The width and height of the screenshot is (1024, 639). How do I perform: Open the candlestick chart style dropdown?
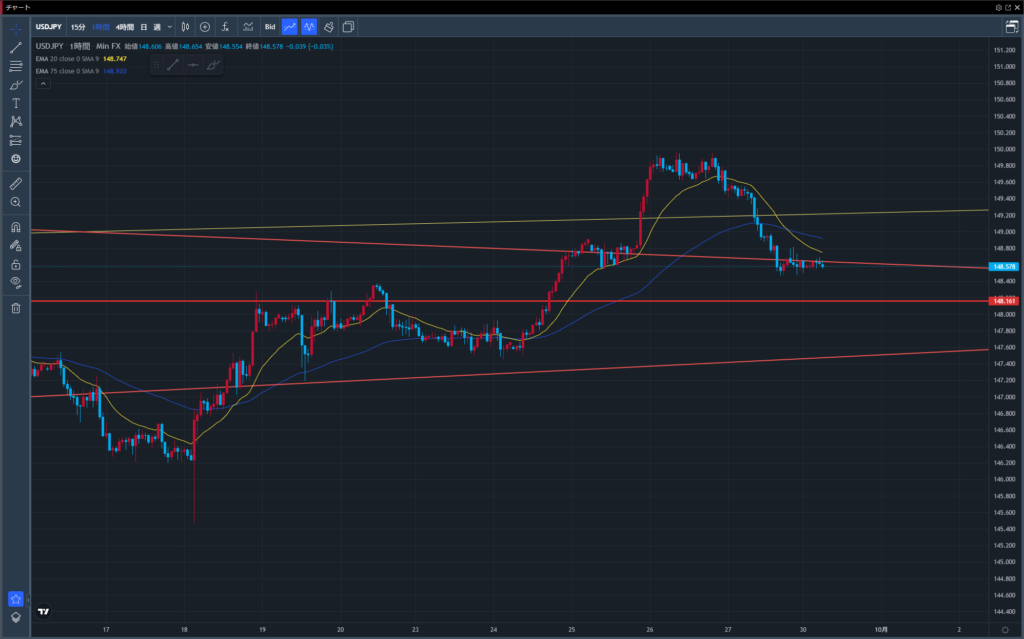186,27
